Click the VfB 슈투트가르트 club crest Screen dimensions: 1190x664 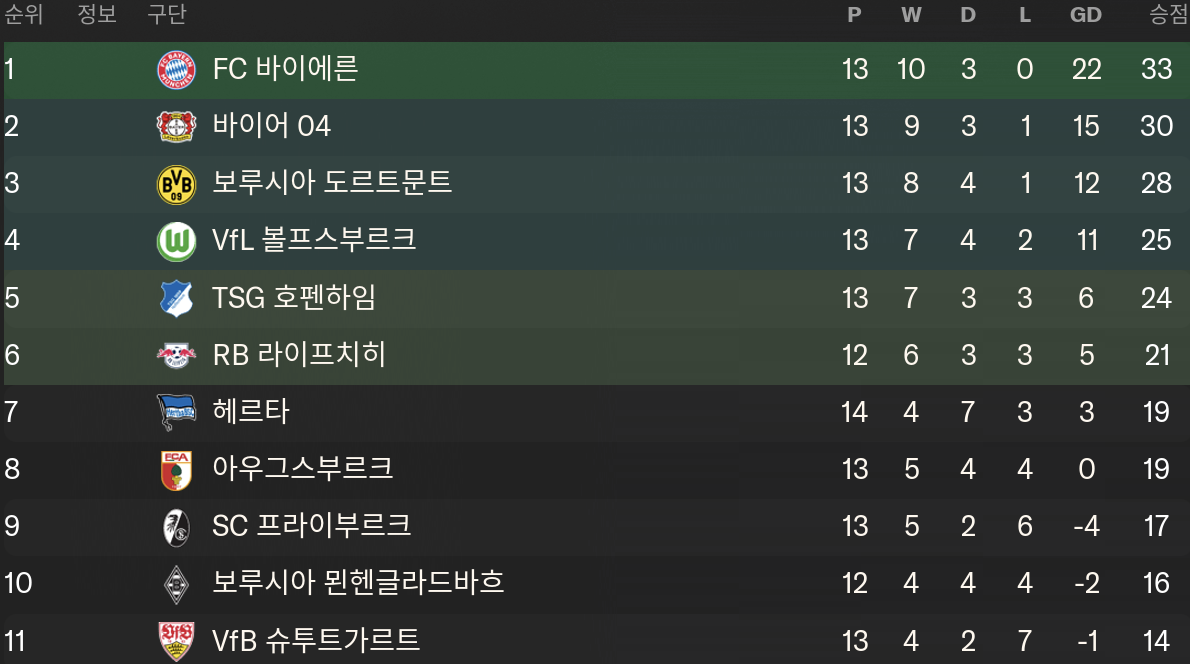[176, 640]
